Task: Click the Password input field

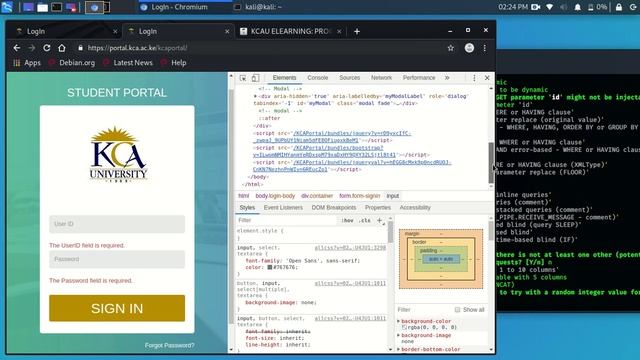Action: click(117, 259)
